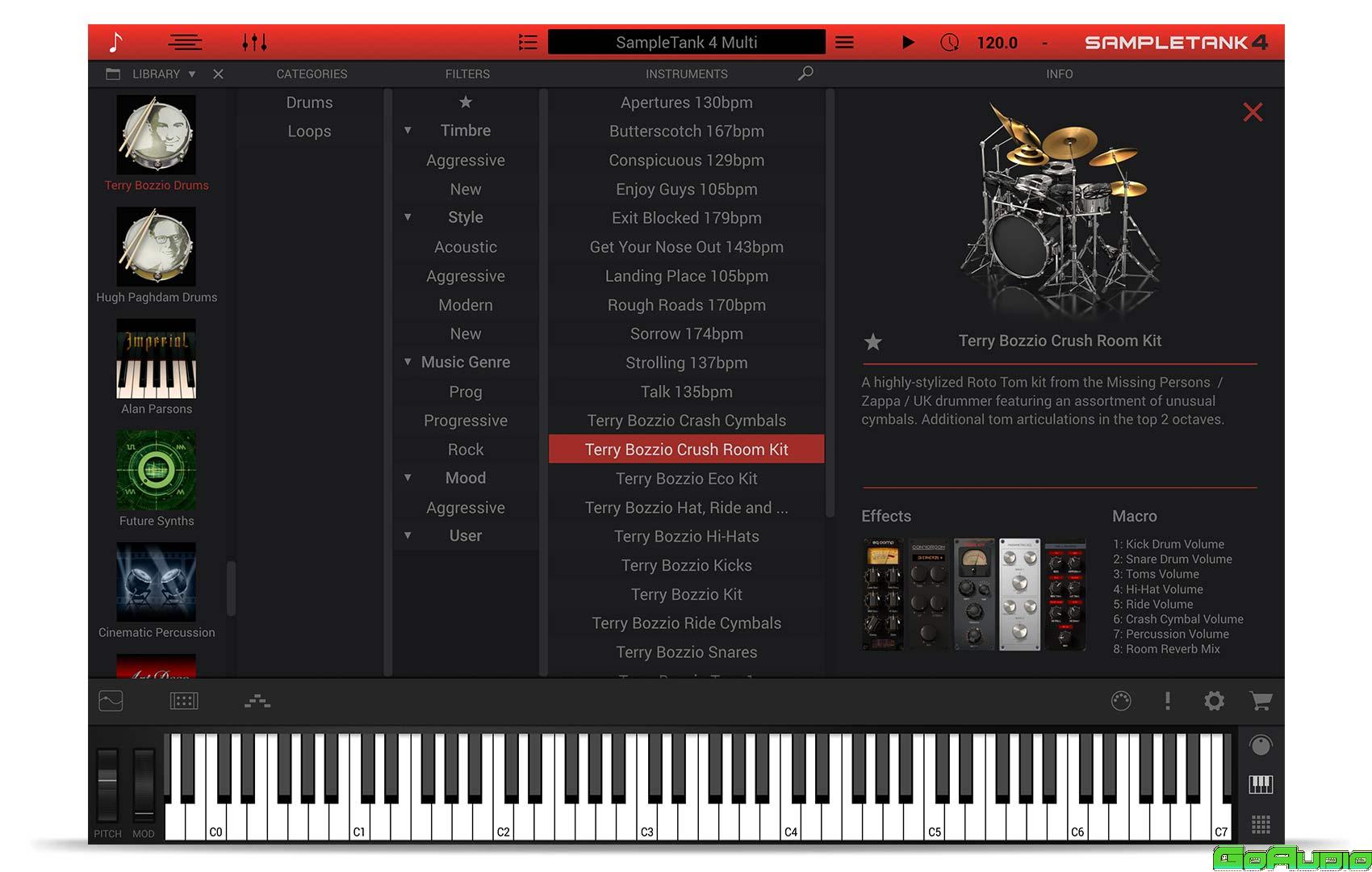
Task: Select the Hugh Padgham Drums library thumbnail
Action: pos(157,246)
